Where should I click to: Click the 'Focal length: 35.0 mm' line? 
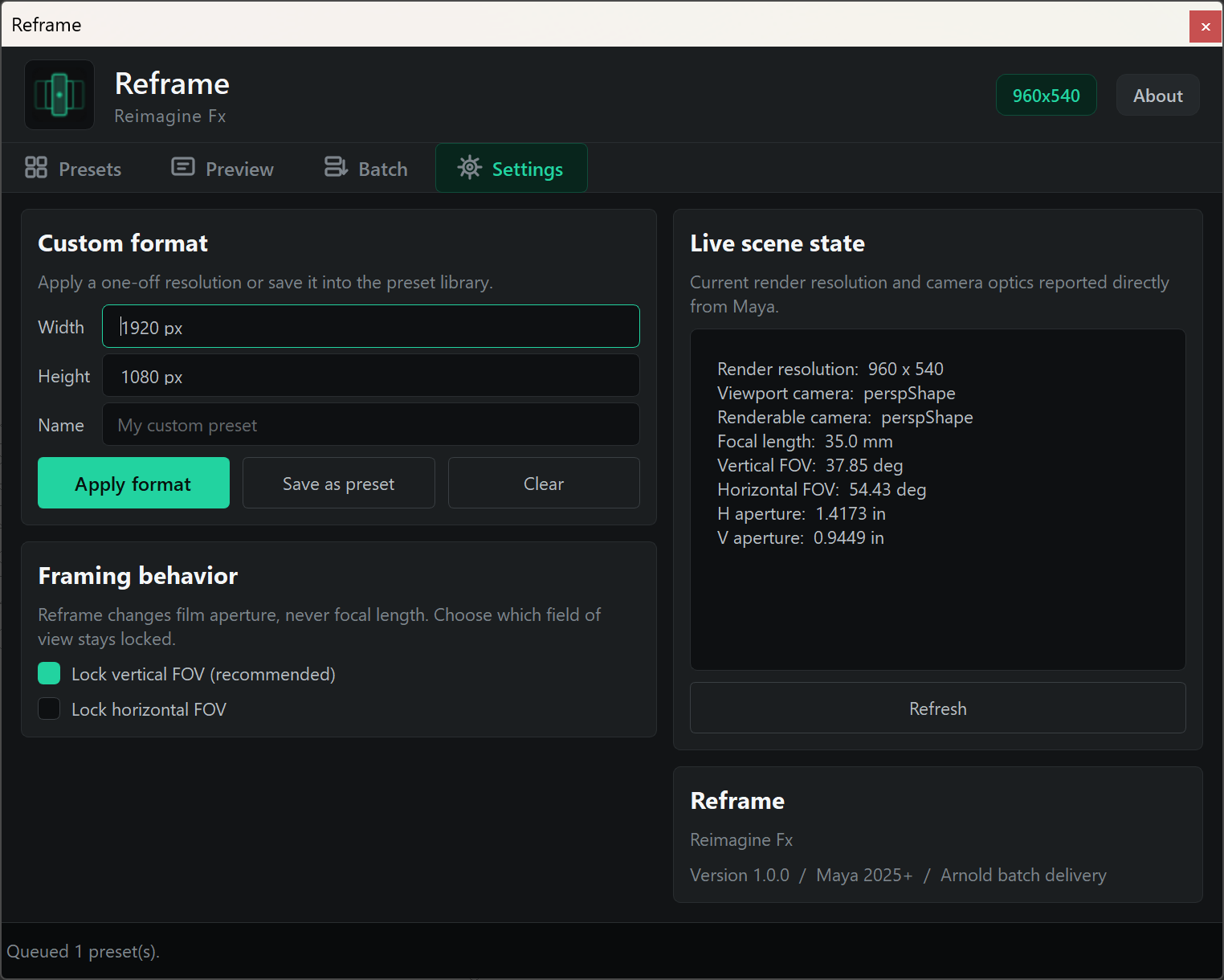(x=805, y=441)
